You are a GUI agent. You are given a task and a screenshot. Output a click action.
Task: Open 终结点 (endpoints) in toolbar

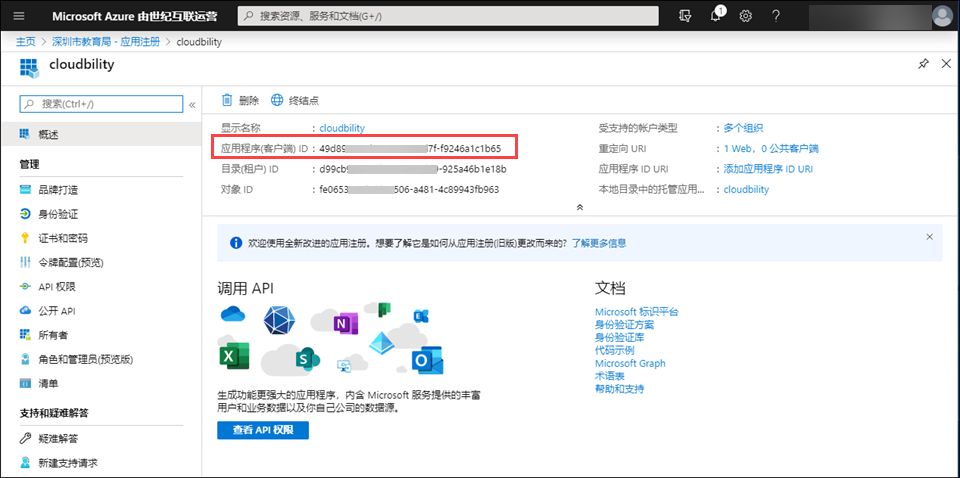coord(295,100)
